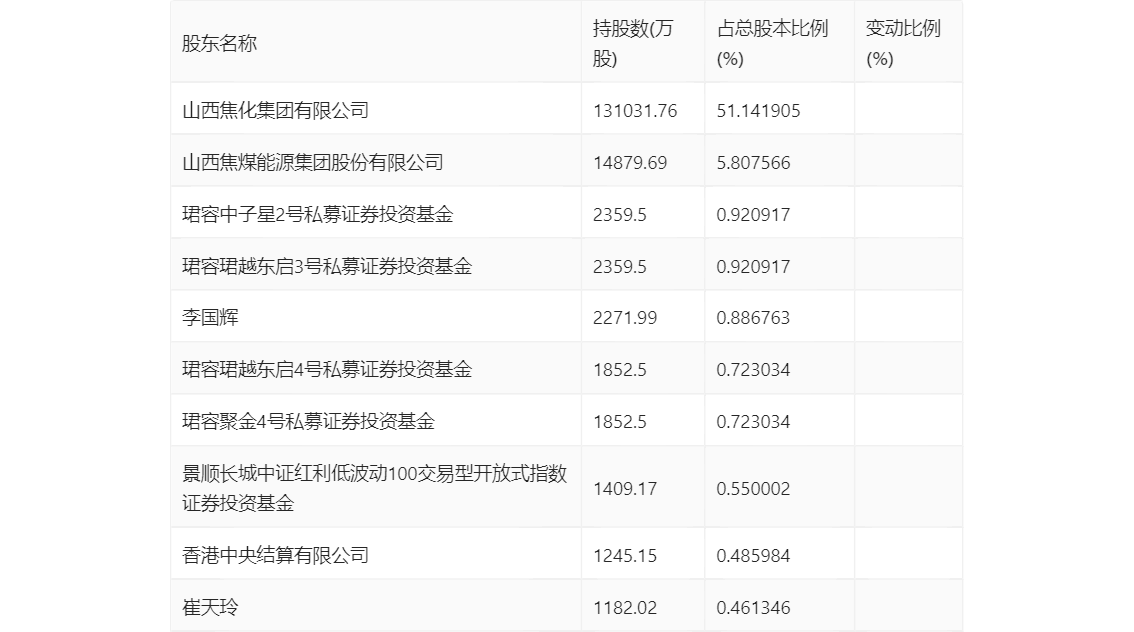Click 2359.5 in the 珺容中子星2号 row
The width and height of the screenshot is (1134, 632).
click(x=620, y=215)
